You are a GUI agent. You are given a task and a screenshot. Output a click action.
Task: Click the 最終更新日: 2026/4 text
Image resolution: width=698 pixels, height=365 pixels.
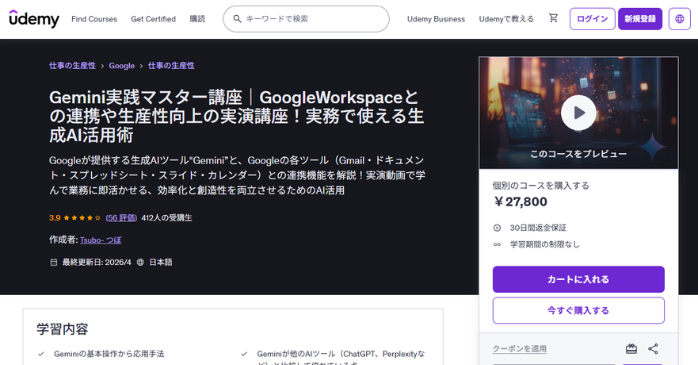(x=96, y=262)
